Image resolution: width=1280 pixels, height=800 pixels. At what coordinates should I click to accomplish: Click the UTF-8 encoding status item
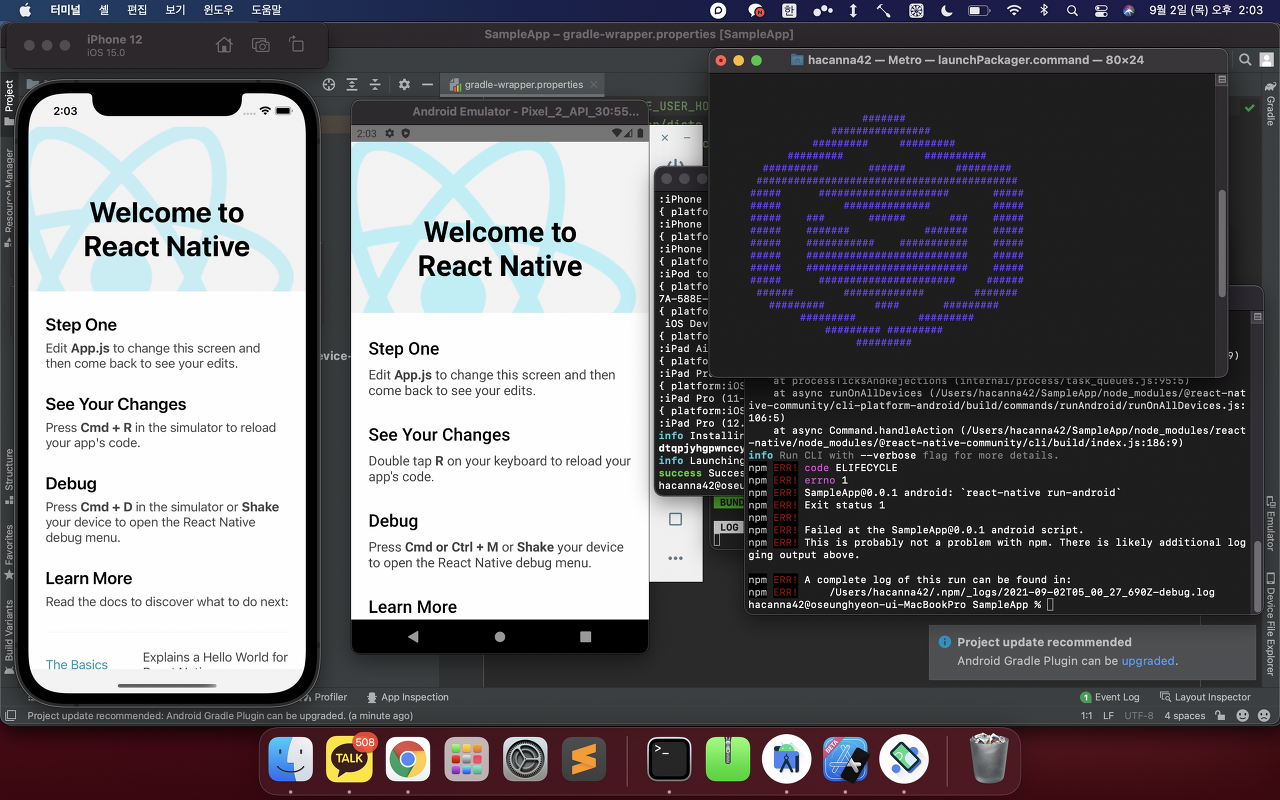point(1138,716)
